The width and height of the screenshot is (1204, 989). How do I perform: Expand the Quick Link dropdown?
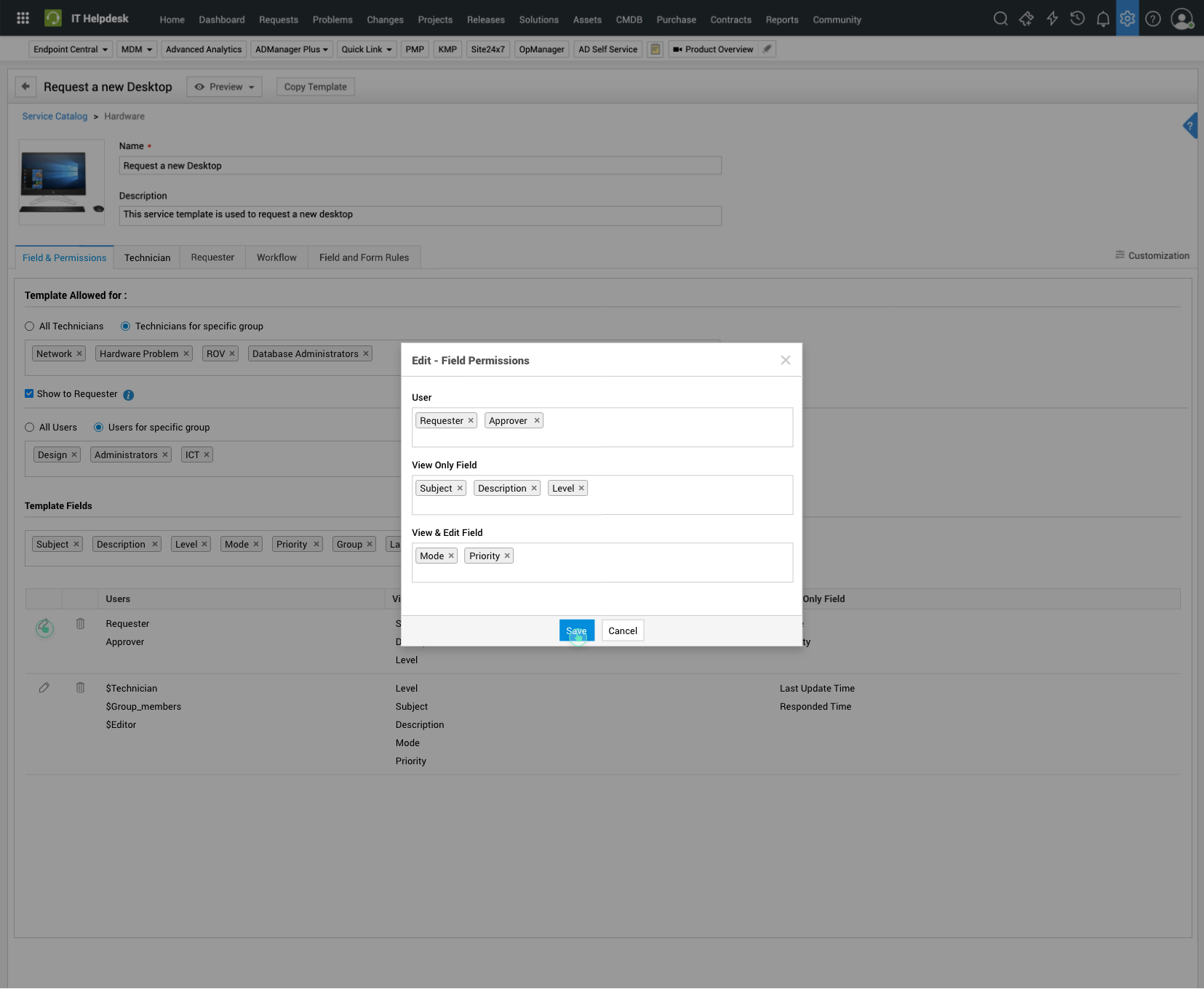pos(366,49)
